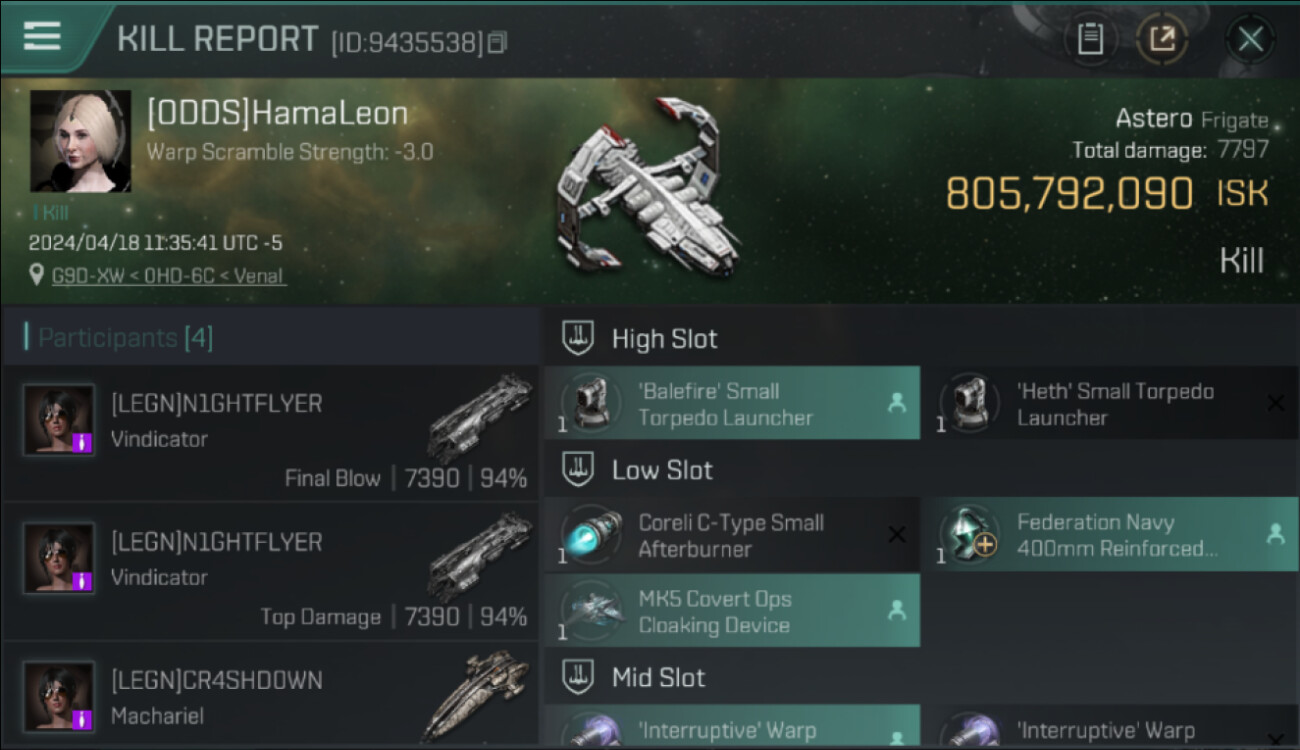1300x750 pixels.
Task: Open the CR4SHD0WN Machariel participant entry
Action: (270, 695)
